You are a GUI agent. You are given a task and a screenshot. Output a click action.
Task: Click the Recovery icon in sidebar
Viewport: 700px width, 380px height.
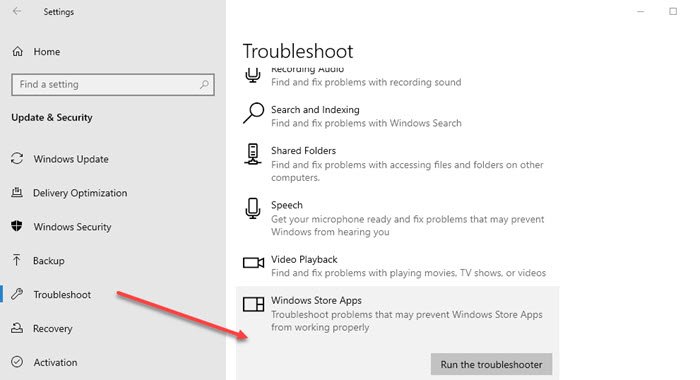[17, 328]
